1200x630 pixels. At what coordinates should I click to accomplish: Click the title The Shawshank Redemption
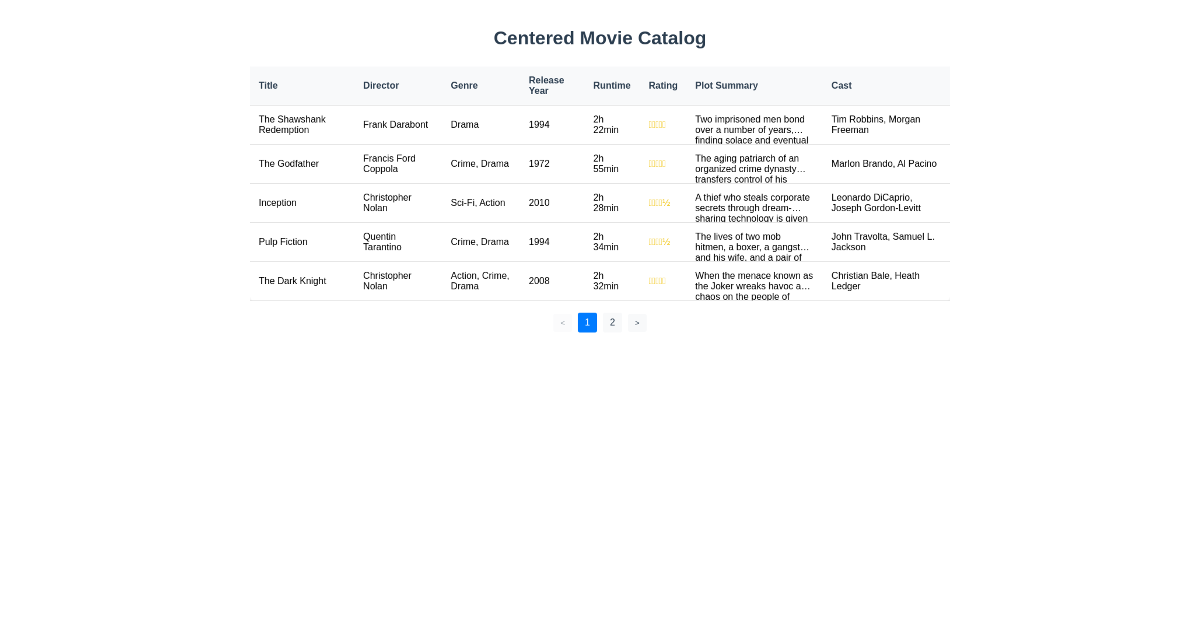click(292, 124)
